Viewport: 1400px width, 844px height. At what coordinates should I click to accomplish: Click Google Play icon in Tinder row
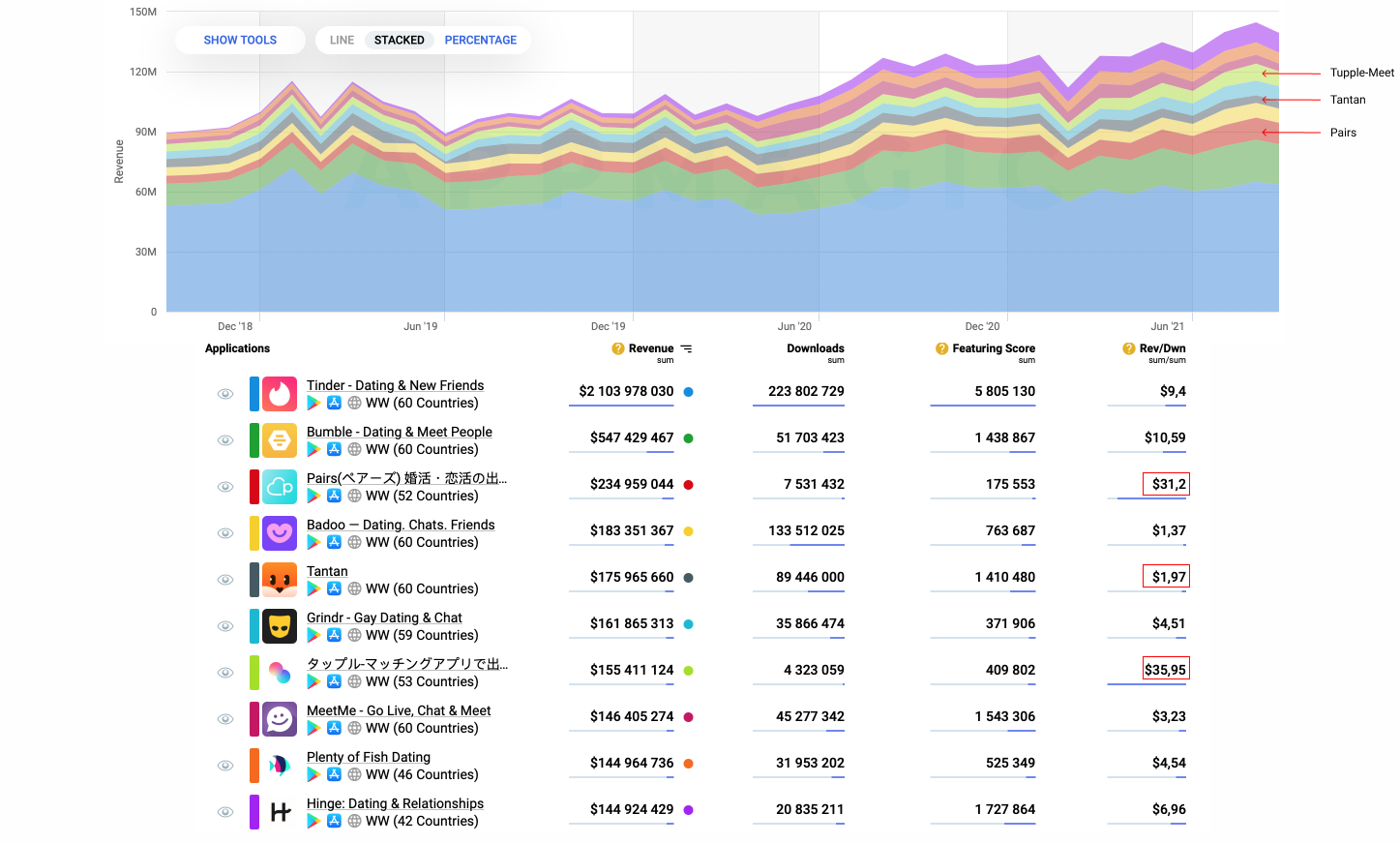(313, 403)
